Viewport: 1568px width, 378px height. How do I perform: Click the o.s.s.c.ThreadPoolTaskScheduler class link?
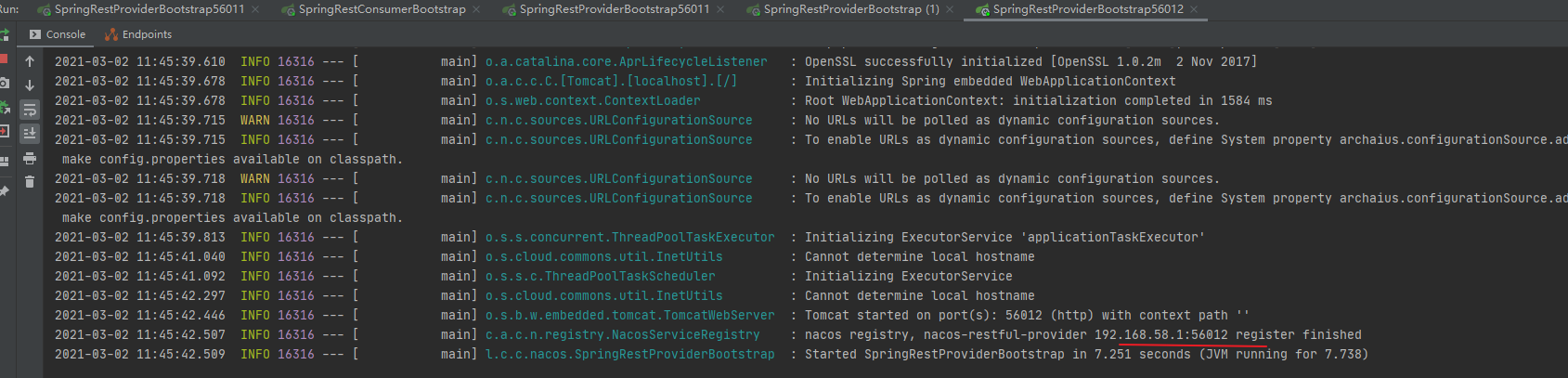600,276
